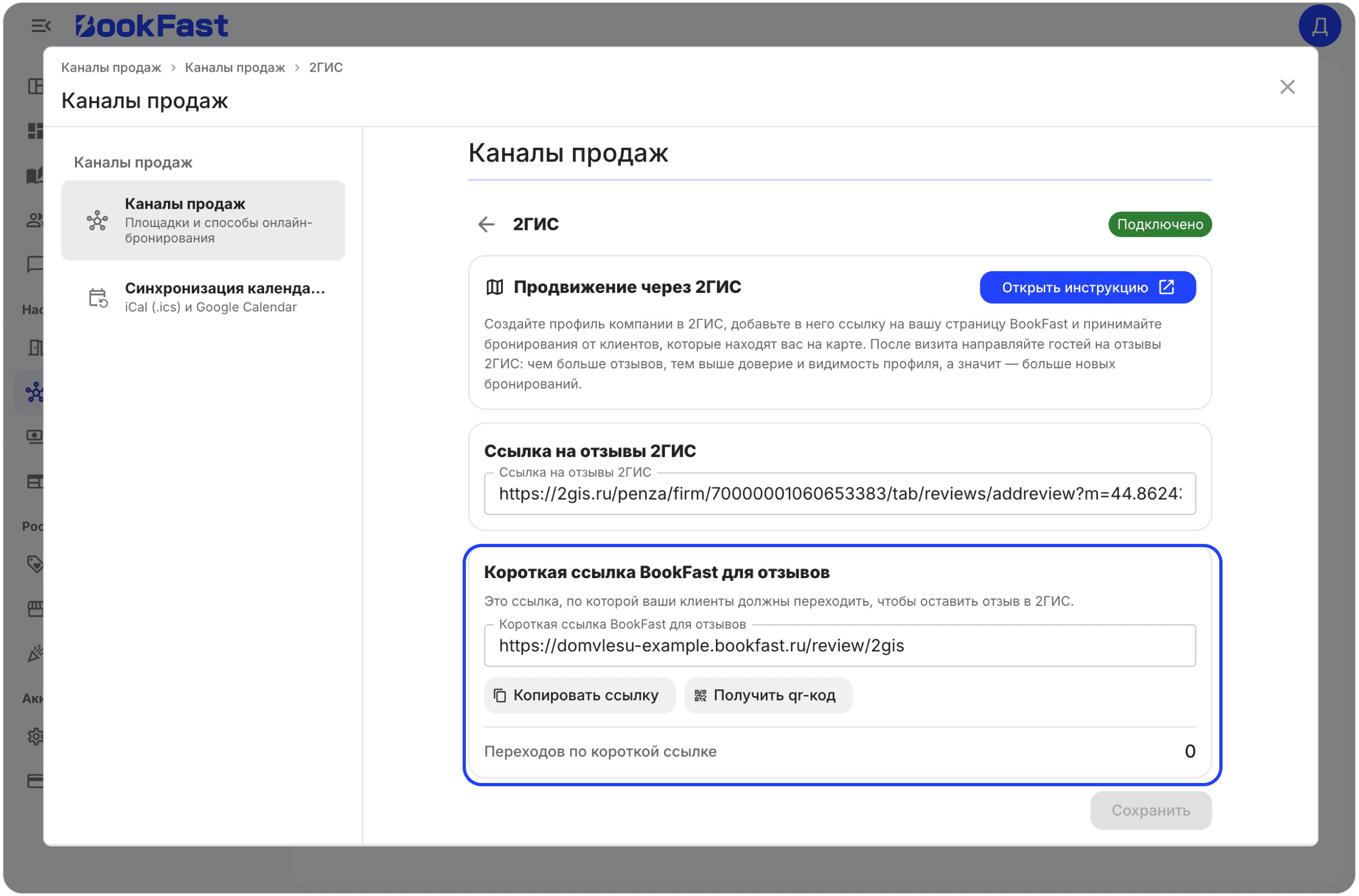1359x896 pixels.
Task: Open the settings gear in background sidebar
Action: (35, 736)
